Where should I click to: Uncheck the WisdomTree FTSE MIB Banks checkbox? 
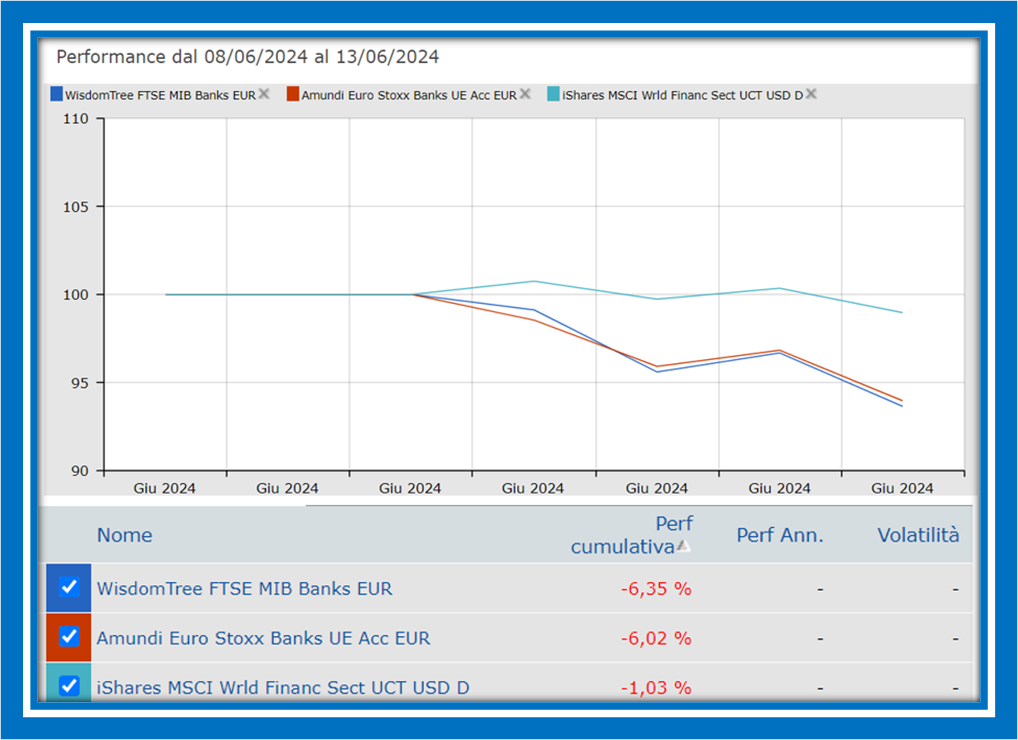[69, 587]
